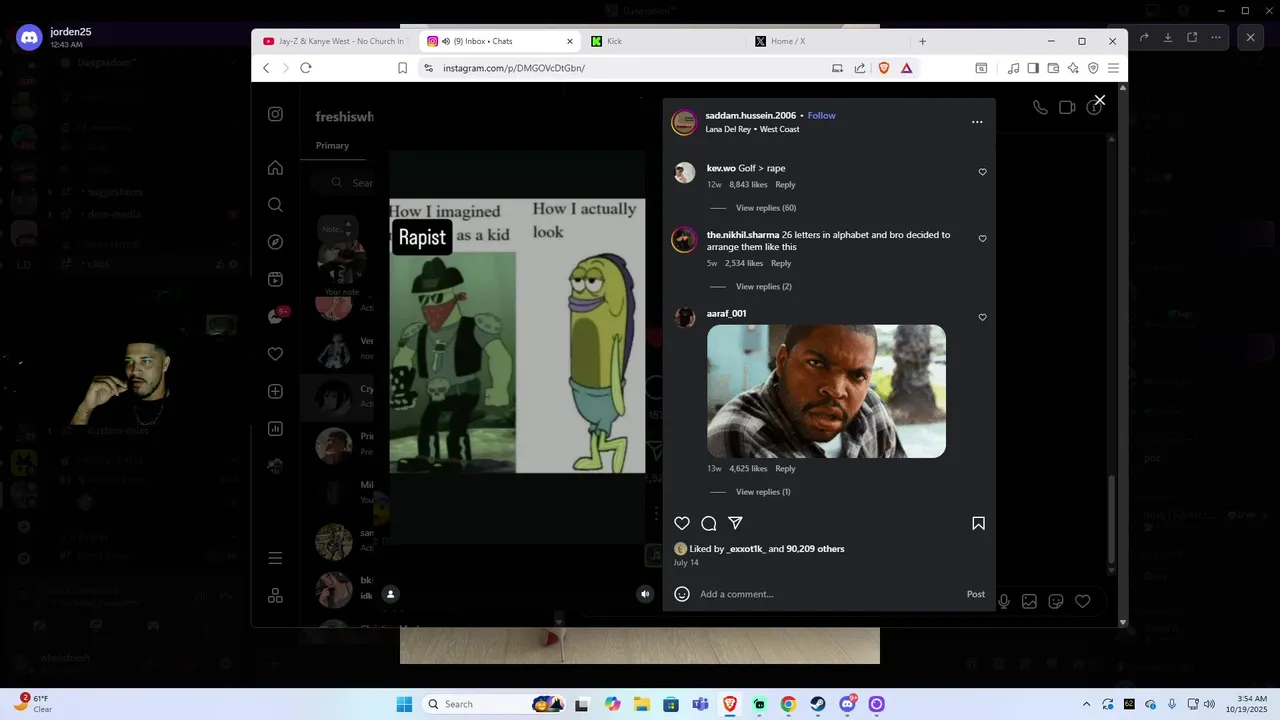Go back in the Brave browser
The height and width of the screenshot is (720, 1280).
(266, 68)
